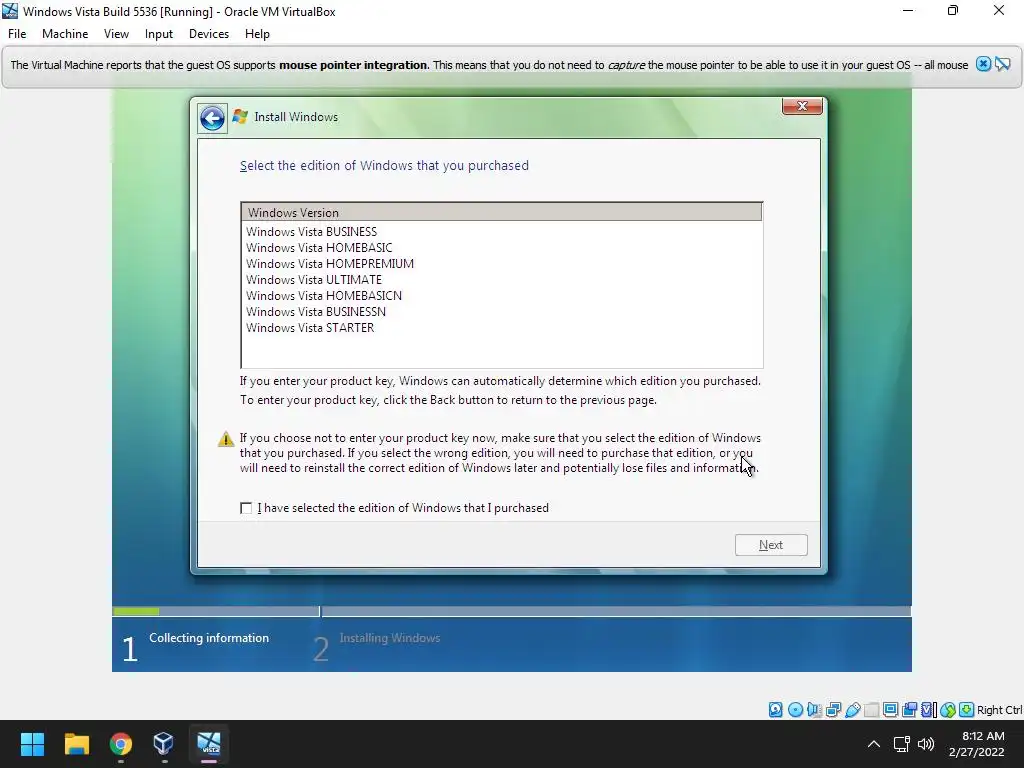Viewport: 1024px width, 768px height.
Task: Click the green arrow keyboard capture icon
Action: (967, 710)
